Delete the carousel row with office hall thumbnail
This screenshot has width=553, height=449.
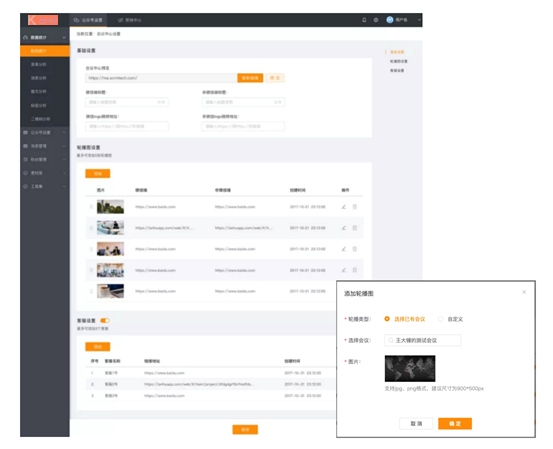coord(355,271)
